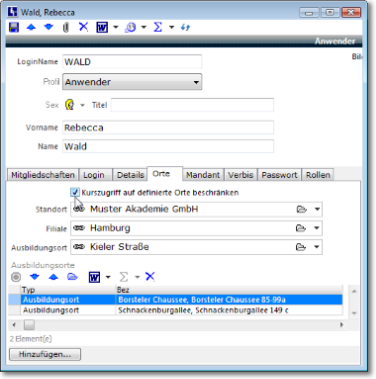Click into the LoginName field WALD

pos(132,62)
